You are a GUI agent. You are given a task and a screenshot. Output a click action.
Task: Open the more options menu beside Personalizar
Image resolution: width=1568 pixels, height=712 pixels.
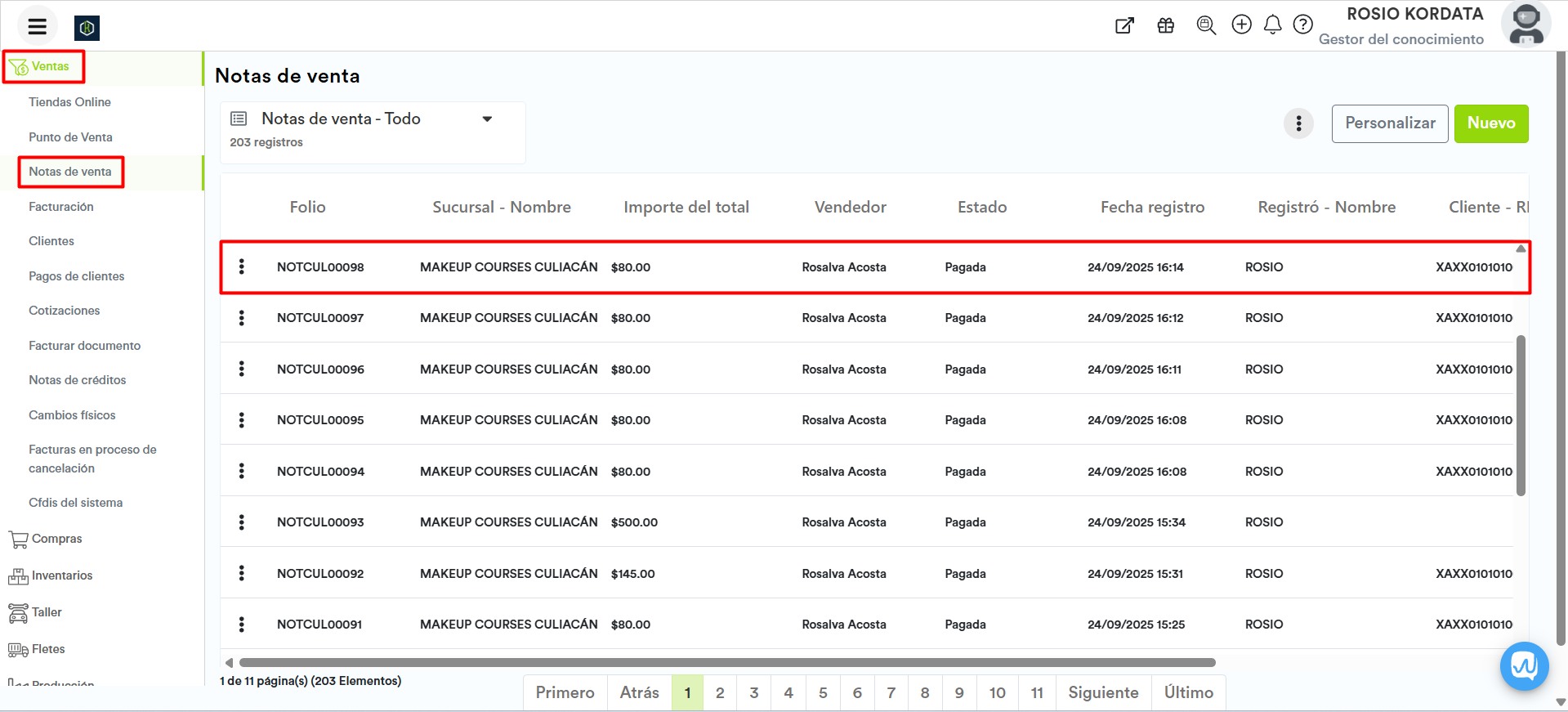pos(1298,123)
